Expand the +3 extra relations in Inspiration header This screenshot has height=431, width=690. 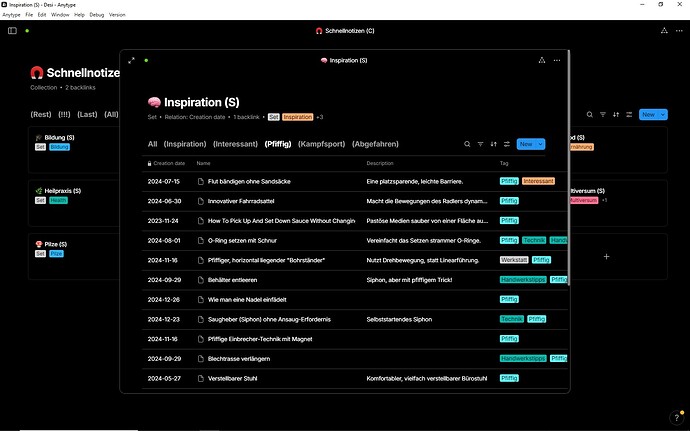click(319, 117)
